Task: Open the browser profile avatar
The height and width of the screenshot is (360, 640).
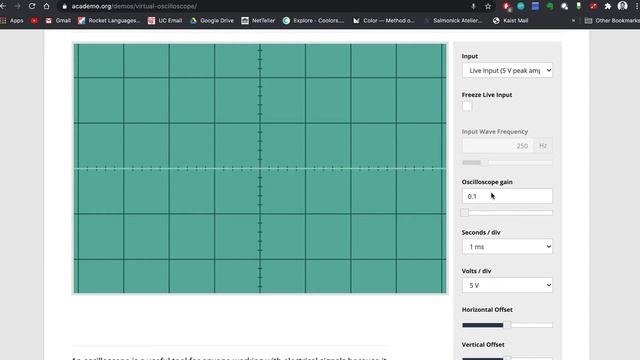Action: tap(622, 6)
